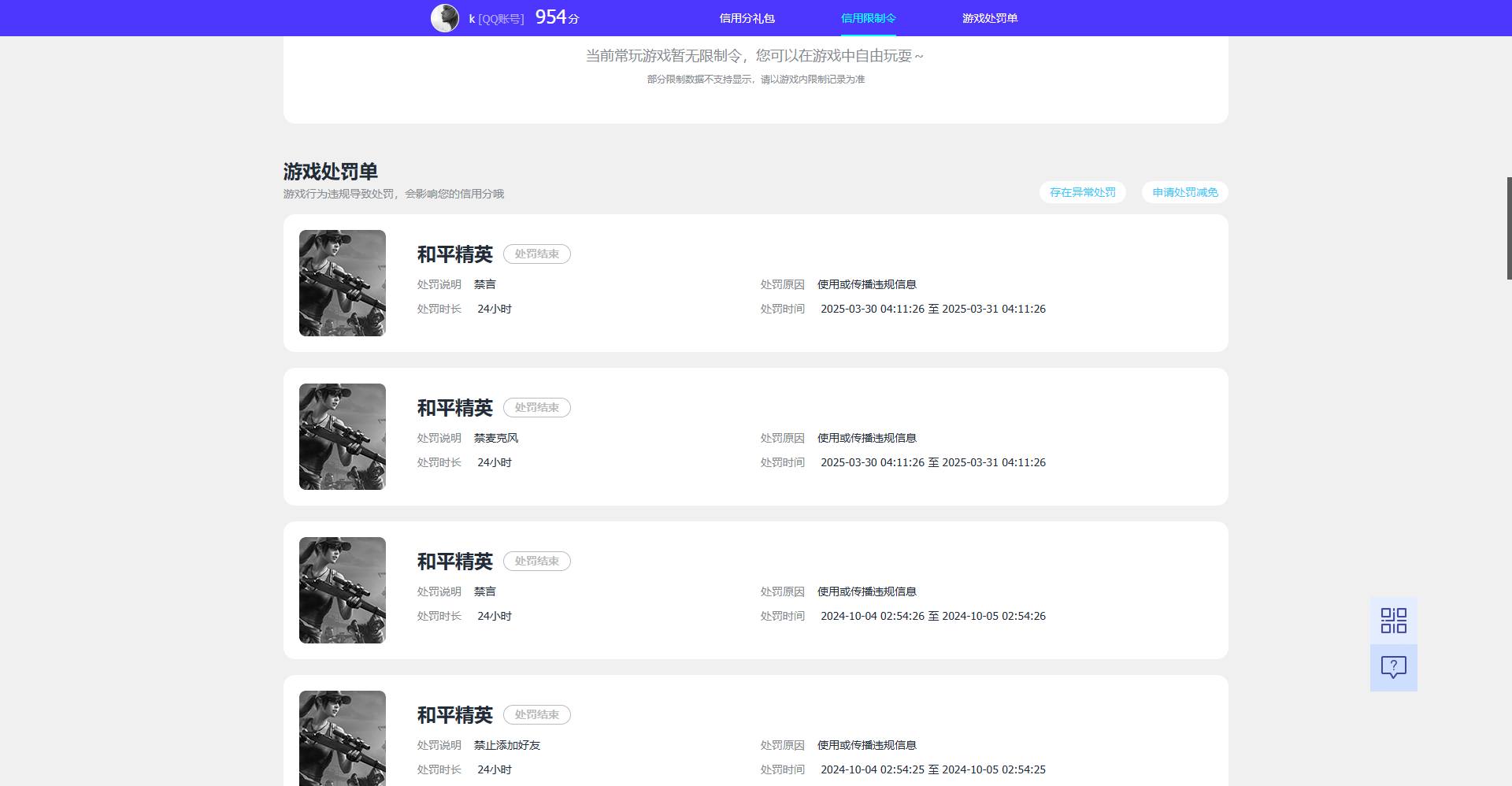The height and width of the screenshot is (786, 1512).
Task: Click game thumbnail of the 禁言 2025-03-30 record
Action: [x=343, y=283]
